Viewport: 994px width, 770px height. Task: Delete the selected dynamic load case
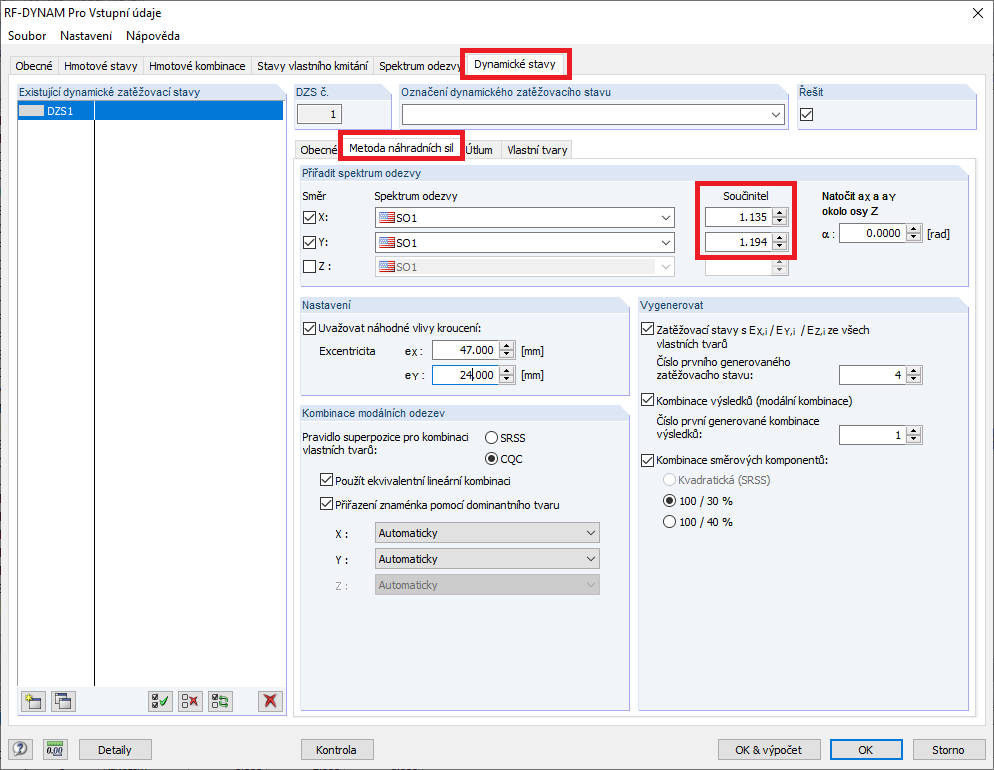(271, 701)
